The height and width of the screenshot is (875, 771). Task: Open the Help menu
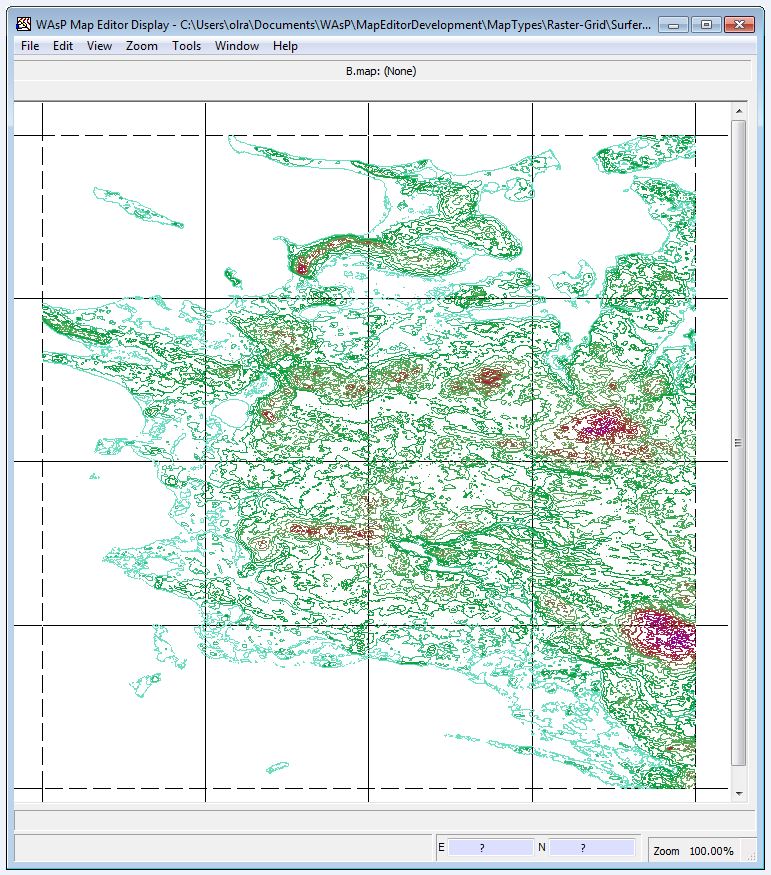[285, 46]
